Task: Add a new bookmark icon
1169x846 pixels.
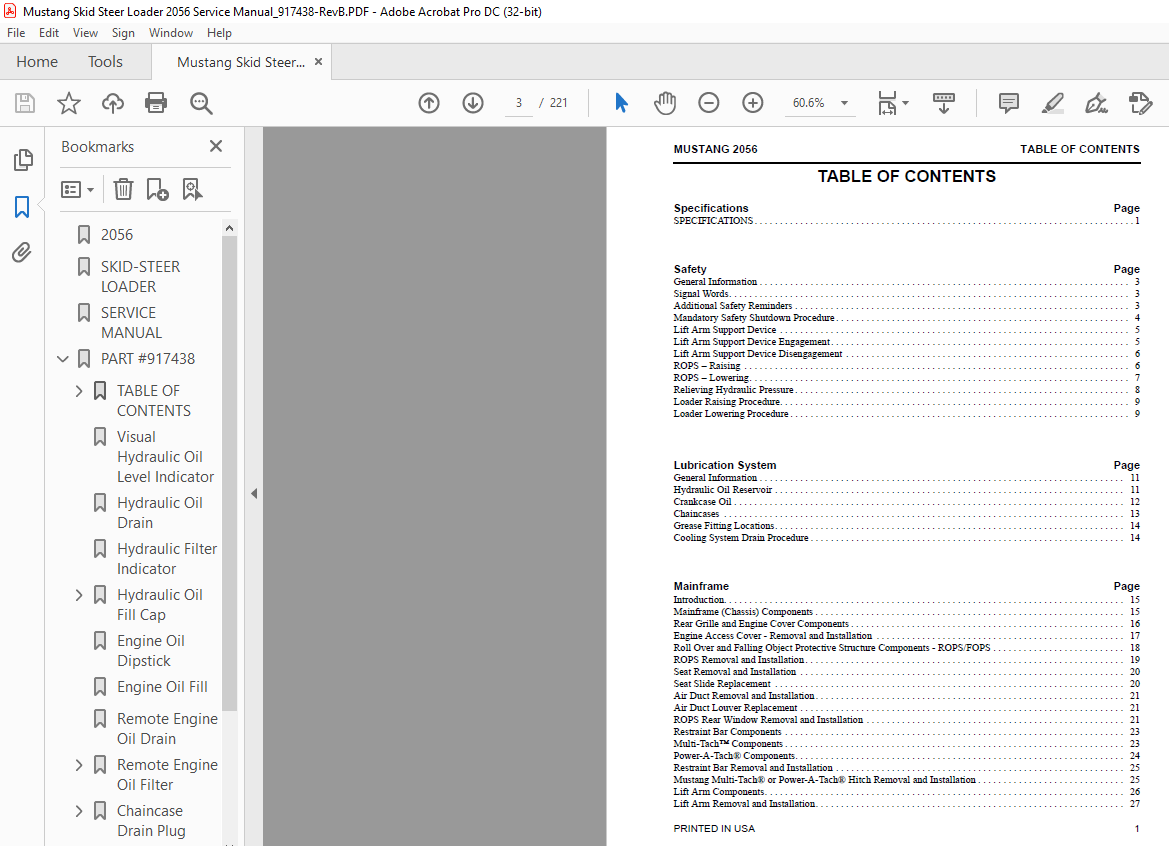Action: (157, 189)
